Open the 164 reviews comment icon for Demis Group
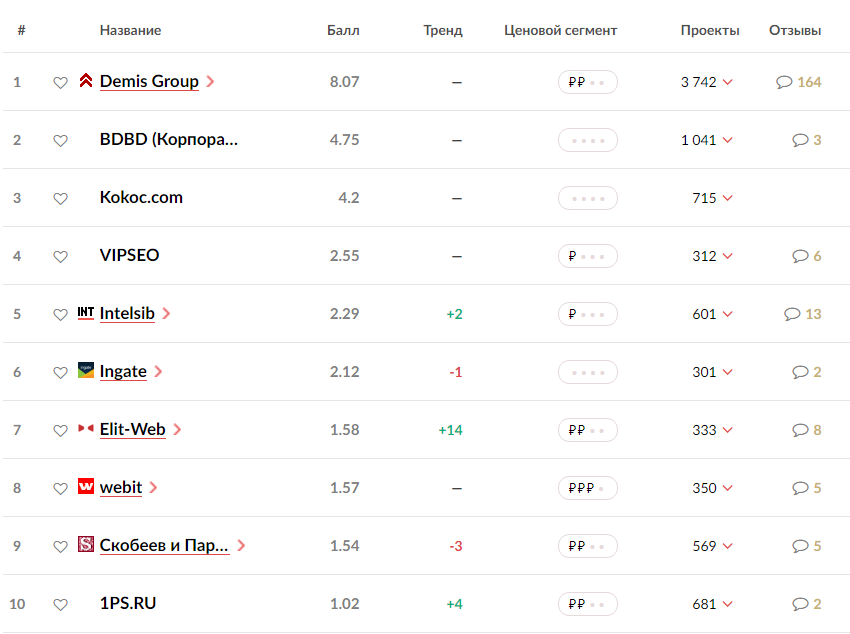This screenshot has height=634, width=850. [x=784, y=82]
